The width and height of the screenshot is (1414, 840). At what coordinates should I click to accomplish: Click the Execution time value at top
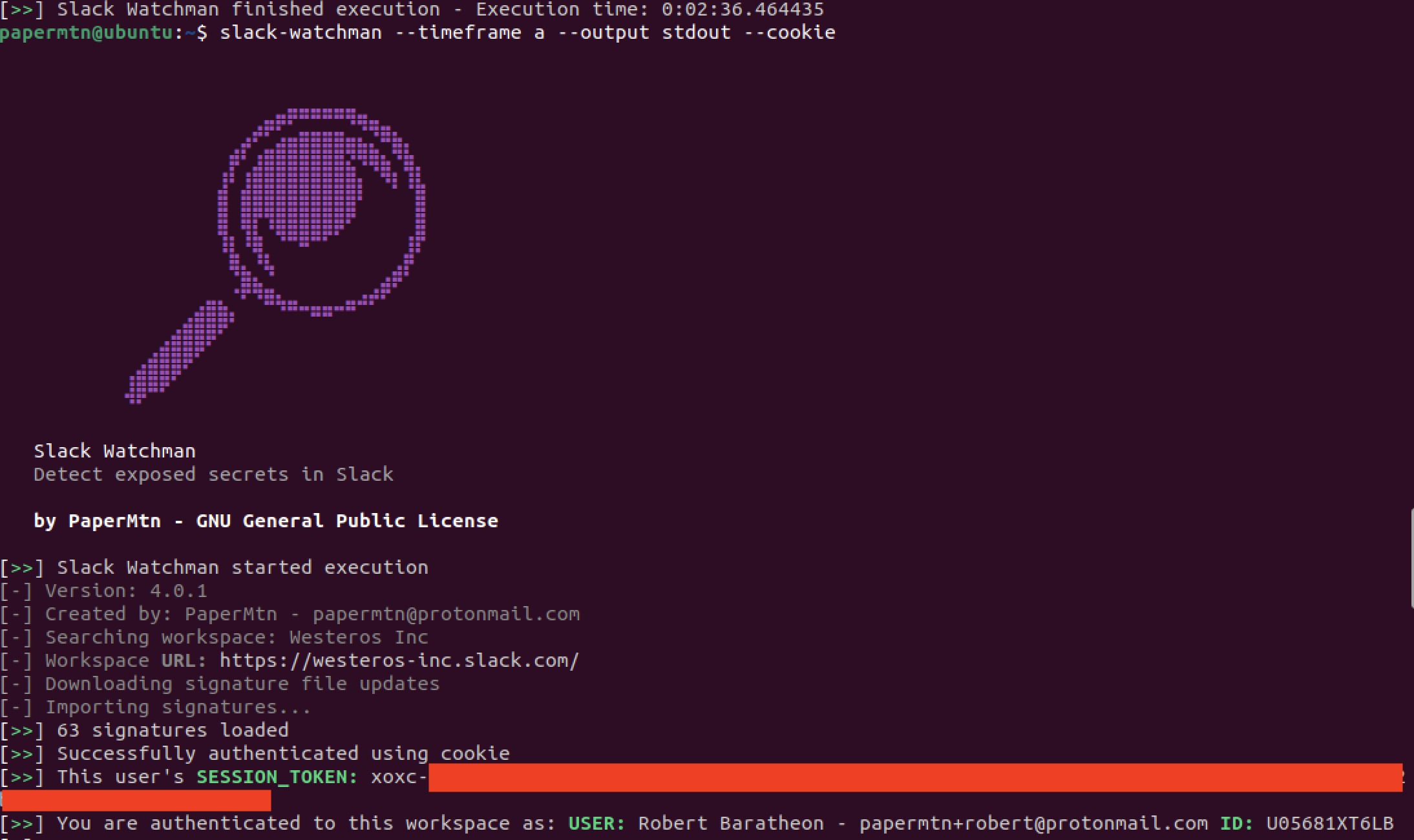click(743, 9)
